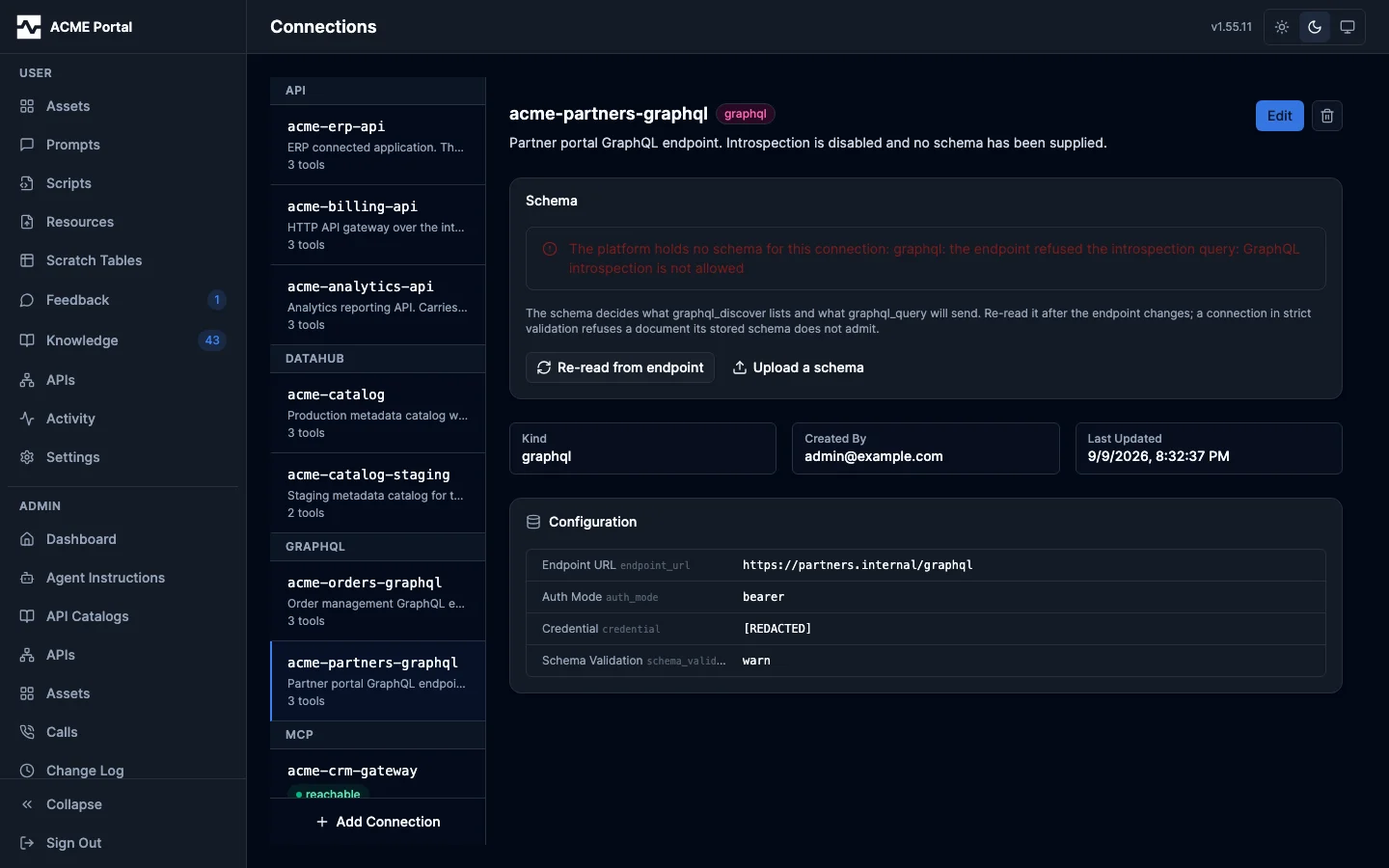The image size is (1389, 868).
Task: Switch to the light theme sun icon
Action: point(1282,27)
